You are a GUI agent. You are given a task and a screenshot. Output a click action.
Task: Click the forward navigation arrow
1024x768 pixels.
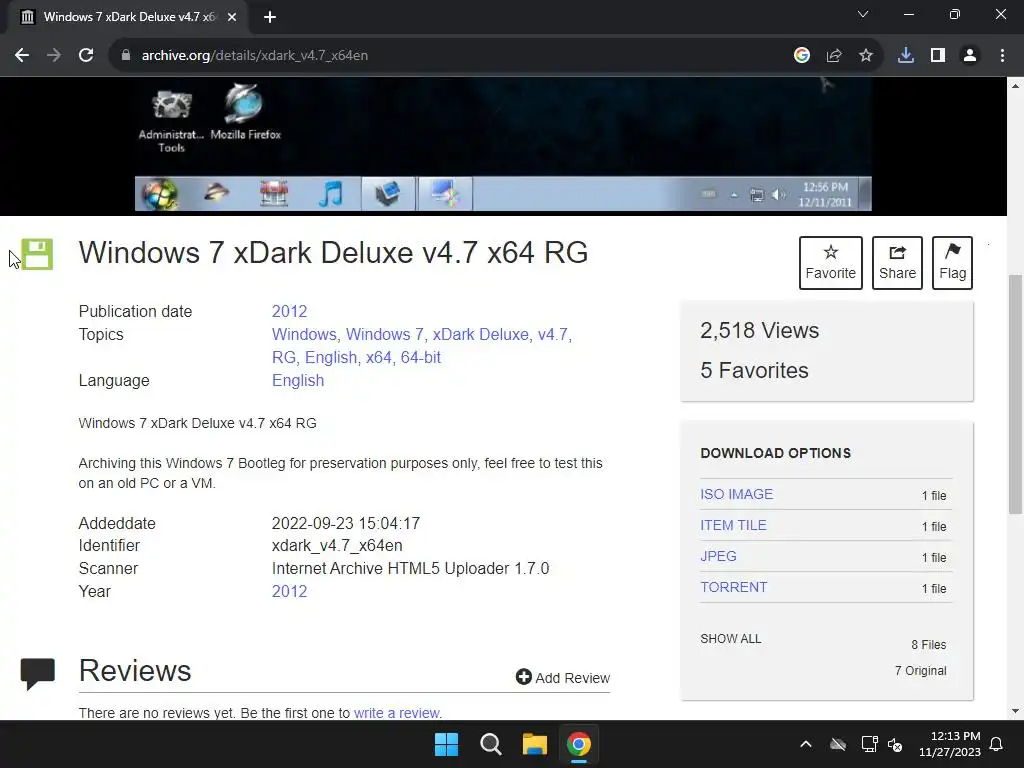point(54,56)
